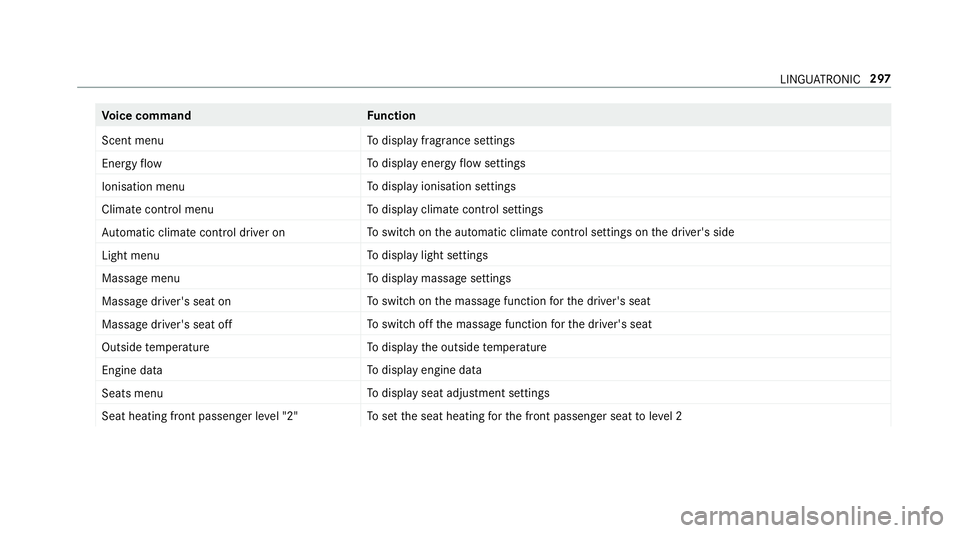Screen dimensions: 960x533
Task: Click "To display fragrance settings" description
Action: [x=441, y=141]
